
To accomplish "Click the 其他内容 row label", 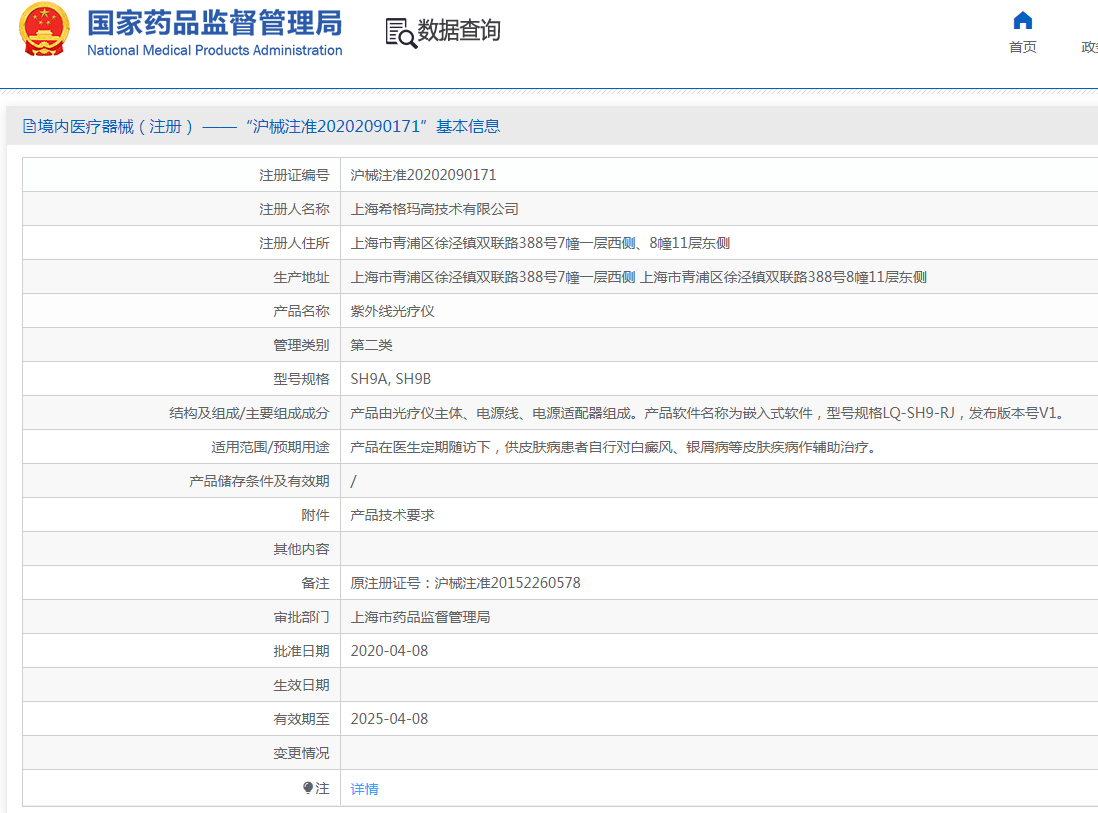I will pyautogui.click(x=301, y=549).
